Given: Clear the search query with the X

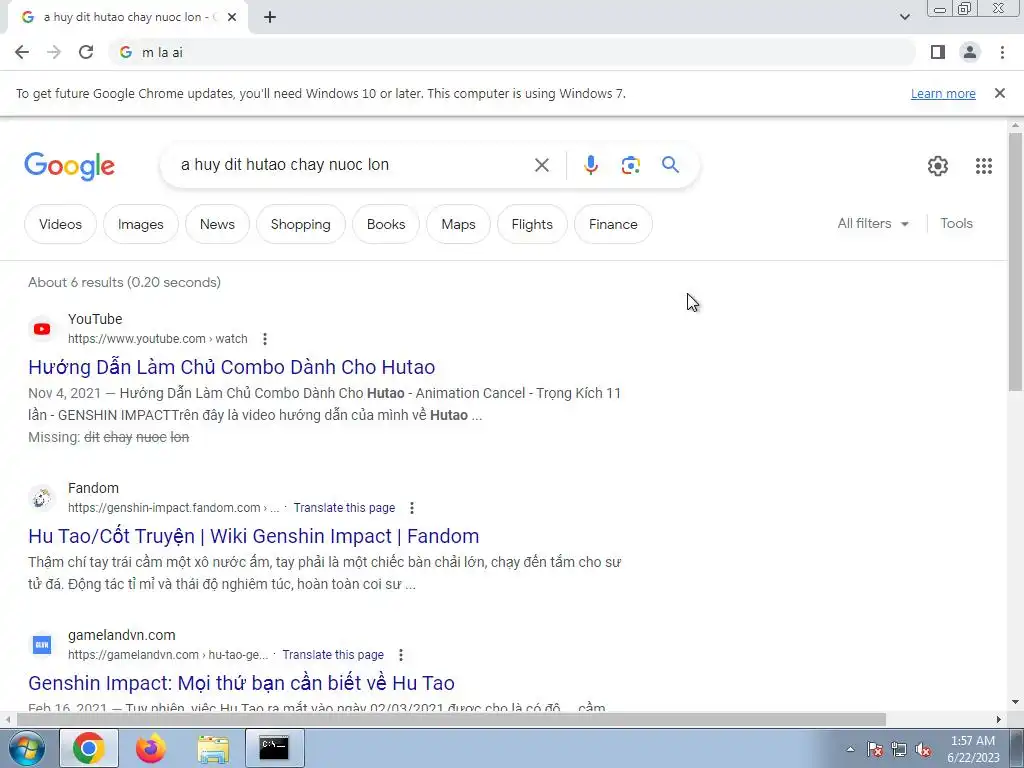Looking at the screenshot, I should [541, 165].
